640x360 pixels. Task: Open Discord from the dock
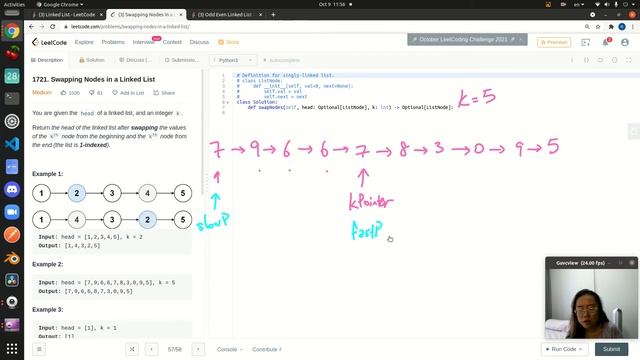12,189
